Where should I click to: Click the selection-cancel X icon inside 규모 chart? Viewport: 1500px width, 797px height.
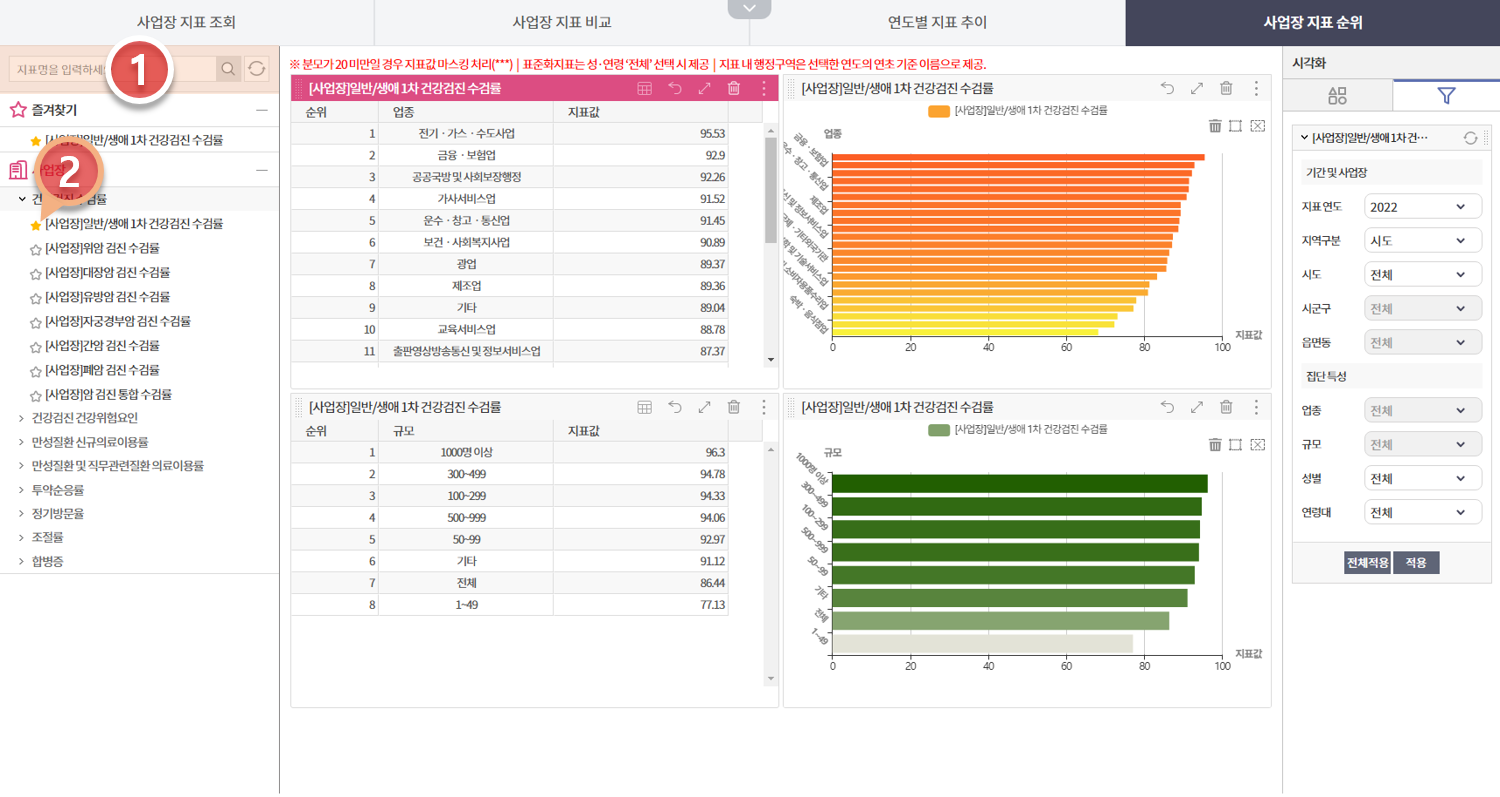pyautogui.click(x=1258, y=444)
